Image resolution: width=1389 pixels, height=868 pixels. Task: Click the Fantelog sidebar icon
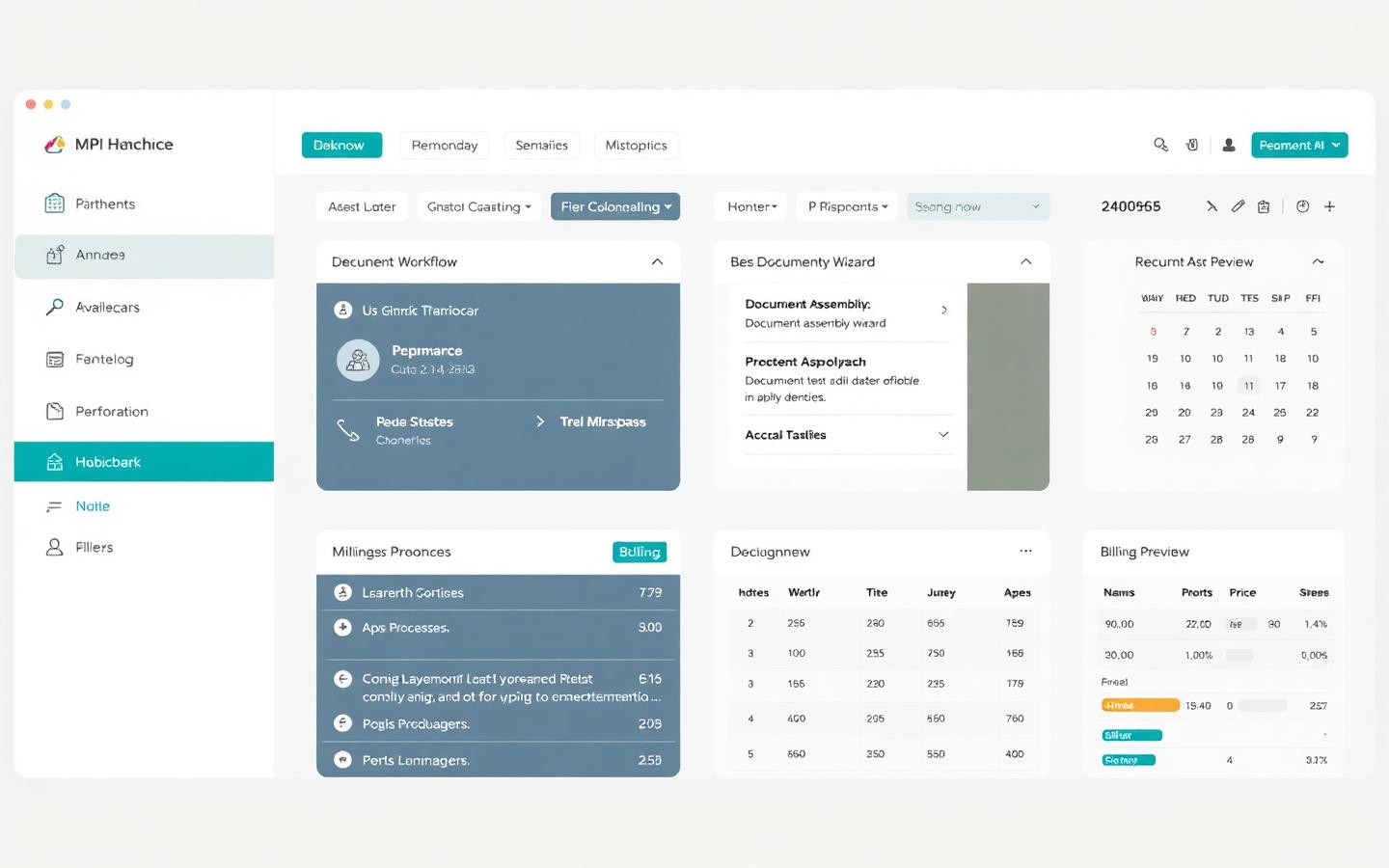(x=54, y=359)
